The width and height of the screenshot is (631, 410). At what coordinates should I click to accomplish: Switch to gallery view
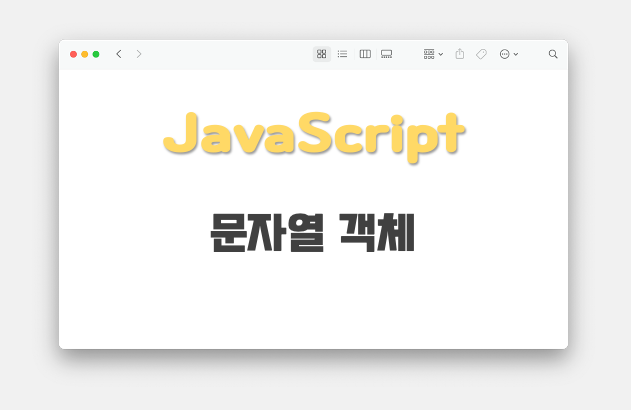click(x=386, y=54)
